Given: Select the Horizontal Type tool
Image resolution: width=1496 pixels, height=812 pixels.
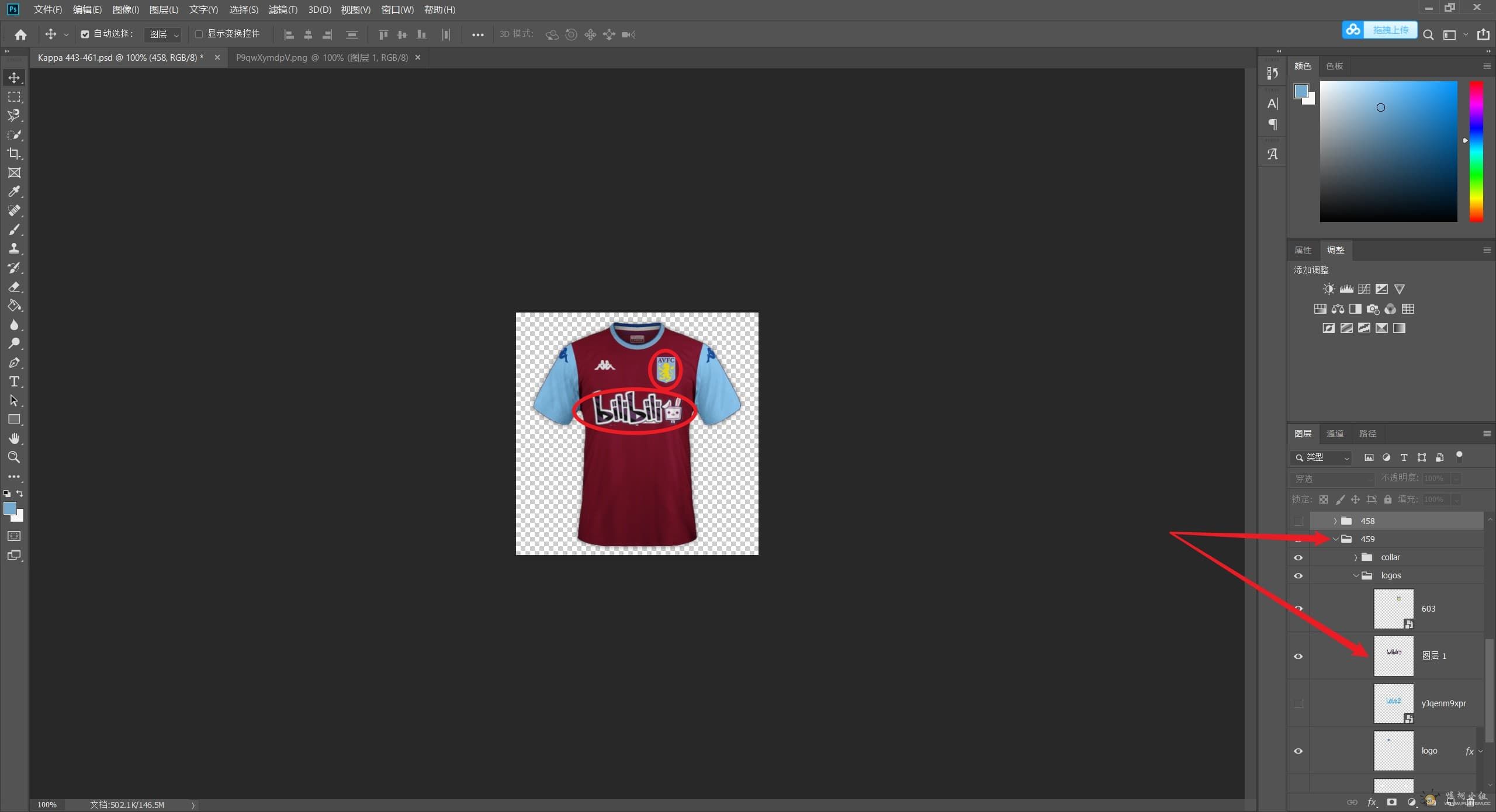Looking at the screenshot, I should 14,381.
